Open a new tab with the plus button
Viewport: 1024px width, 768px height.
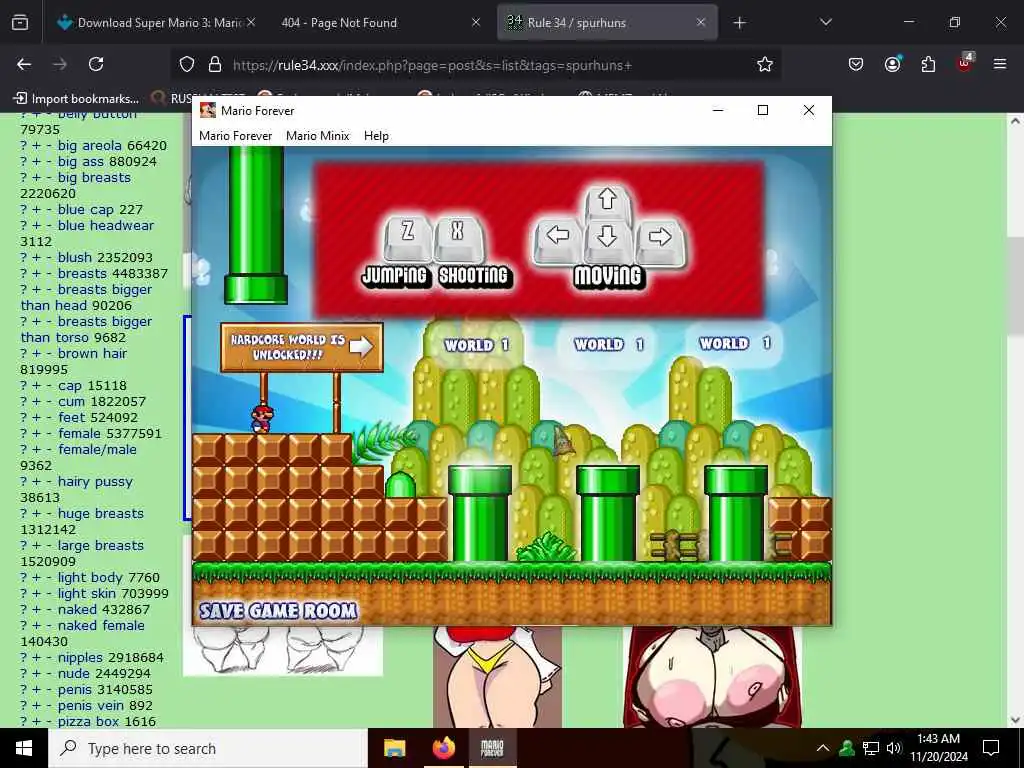(x=739, y=23)
